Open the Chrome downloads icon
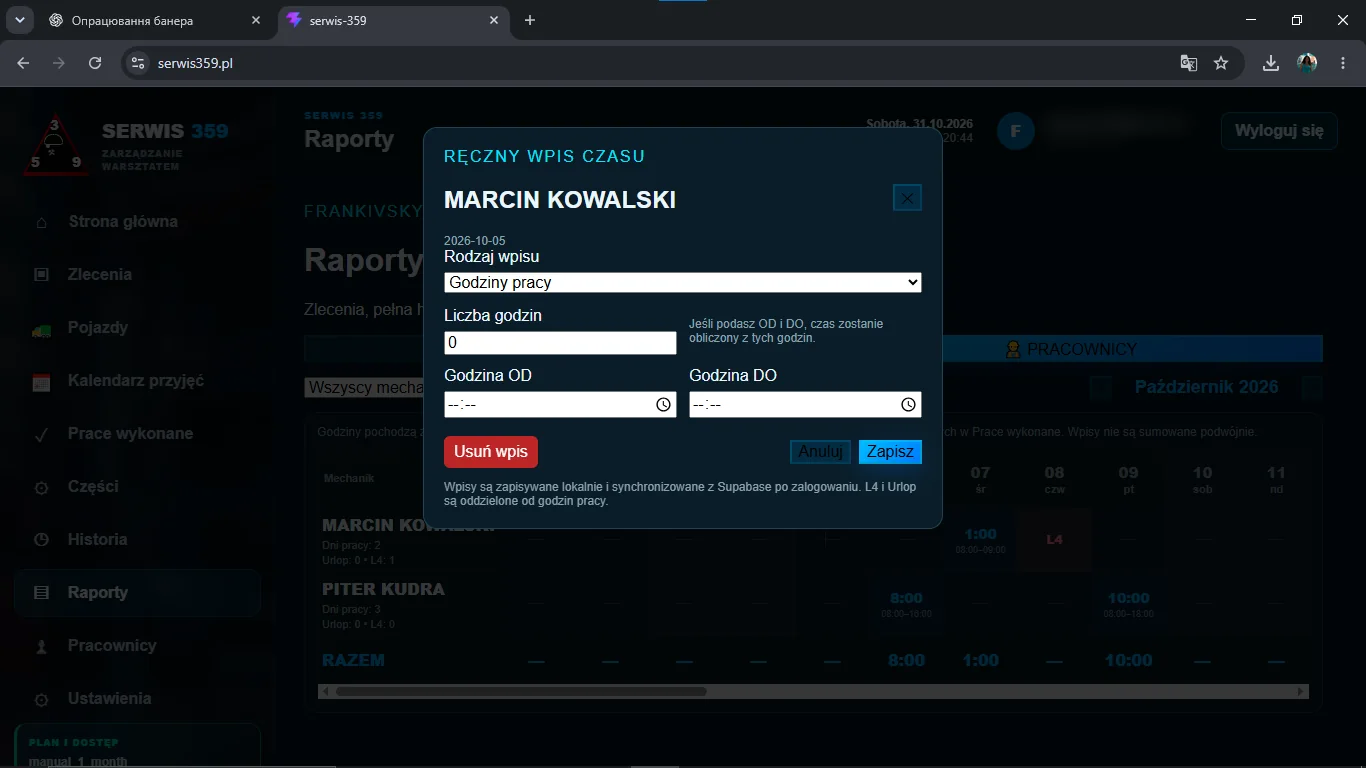 click(x=1271, y=63)
